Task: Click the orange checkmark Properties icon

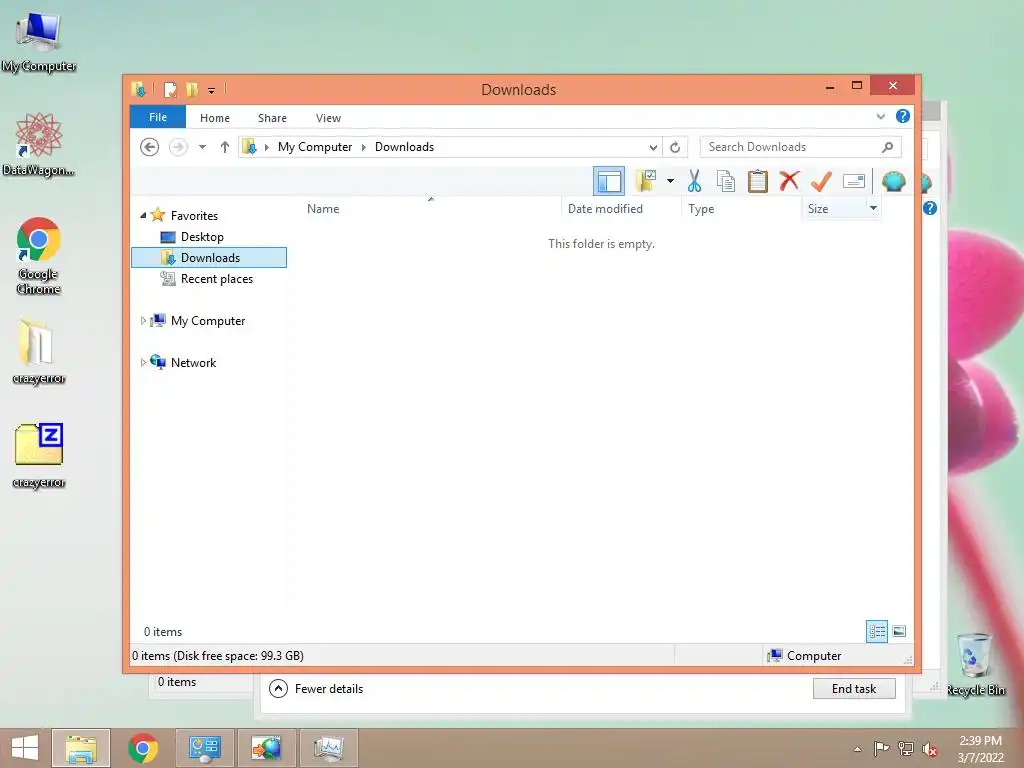Action: (821, 181)
